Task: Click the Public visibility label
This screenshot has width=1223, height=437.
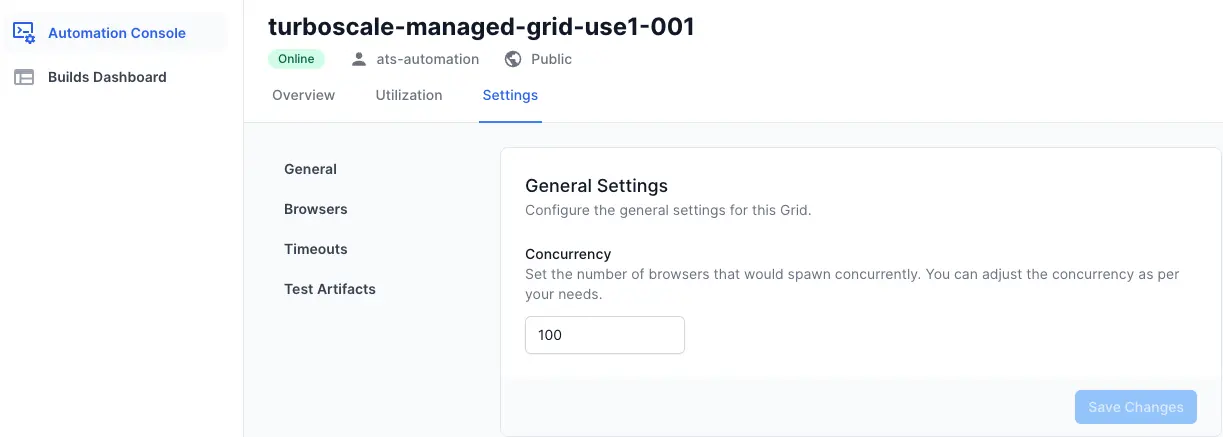Action: (551, 59)
